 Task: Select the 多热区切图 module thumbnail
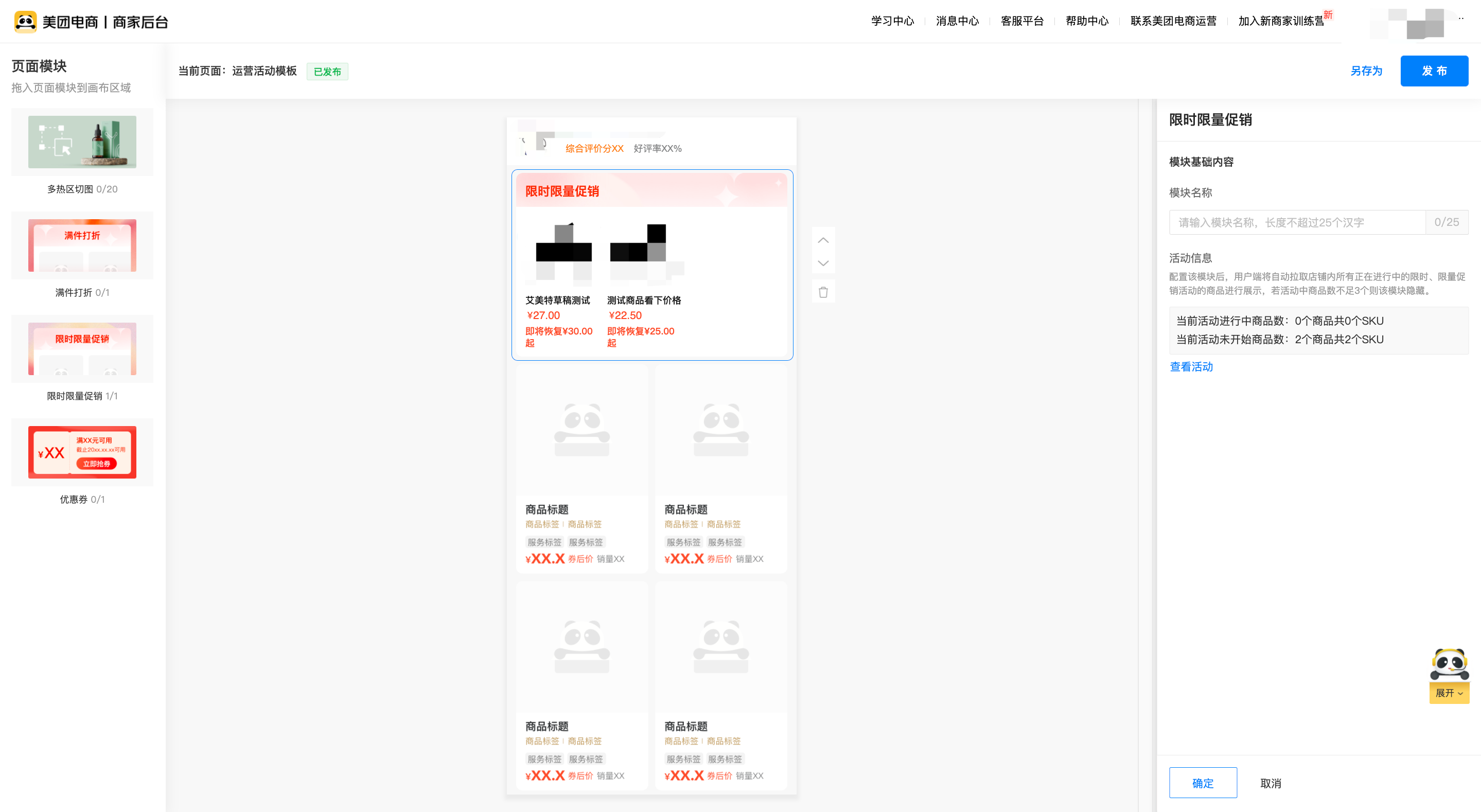point(82,142)
